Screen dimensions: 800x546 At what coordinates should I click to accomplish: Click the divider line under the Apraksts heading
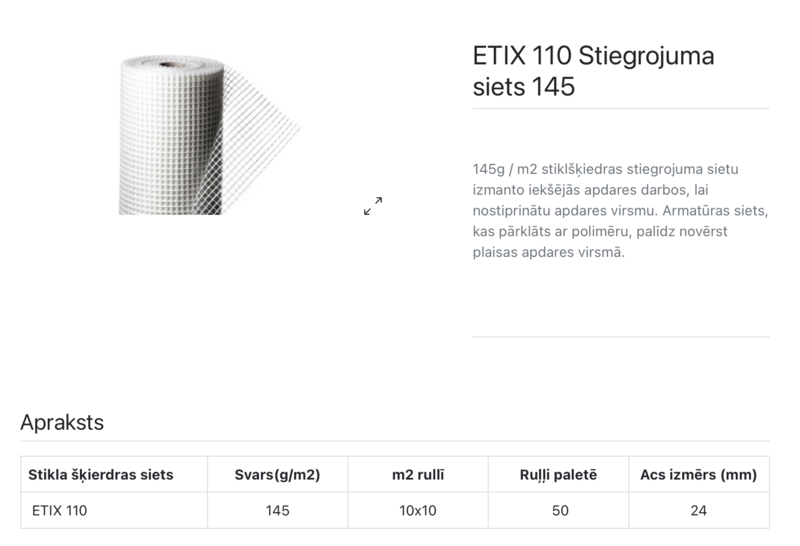click(x=395, y=441)
